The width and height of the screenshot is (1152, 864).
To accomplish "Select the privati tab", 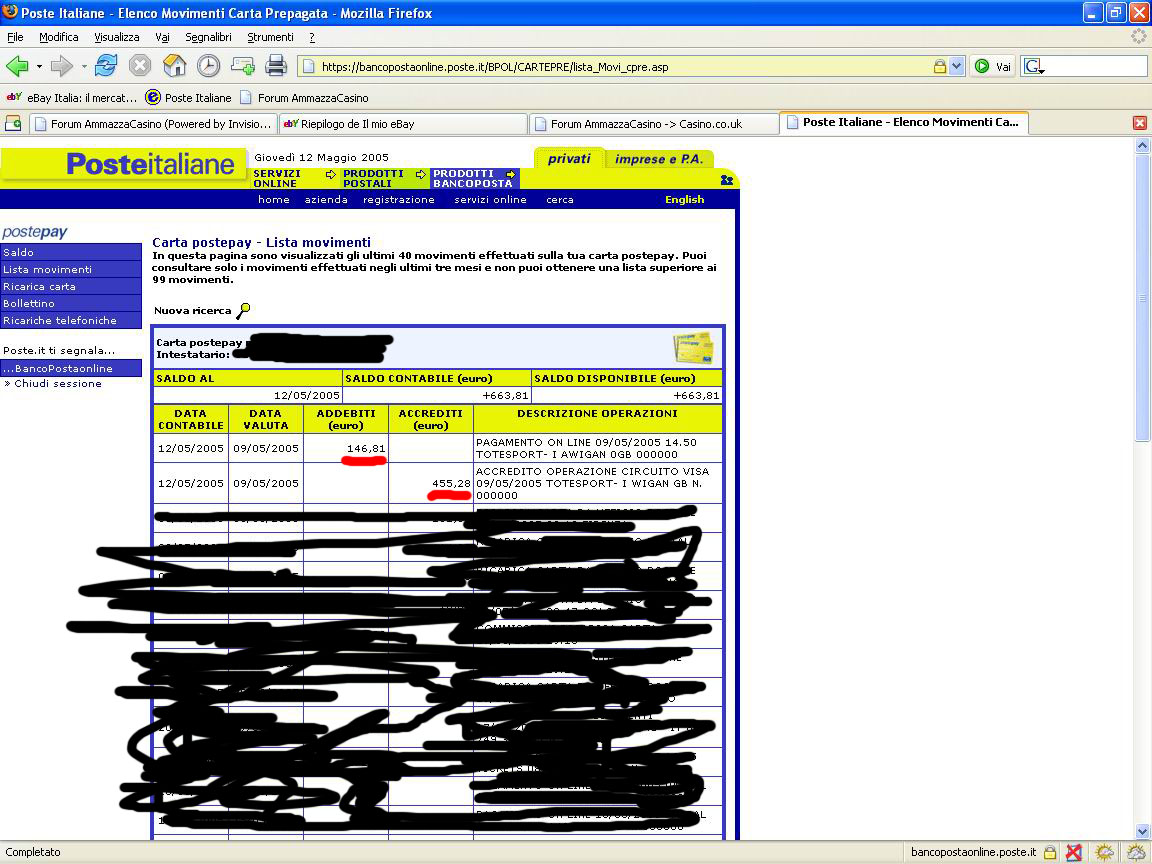I will (x=569, y=159).
